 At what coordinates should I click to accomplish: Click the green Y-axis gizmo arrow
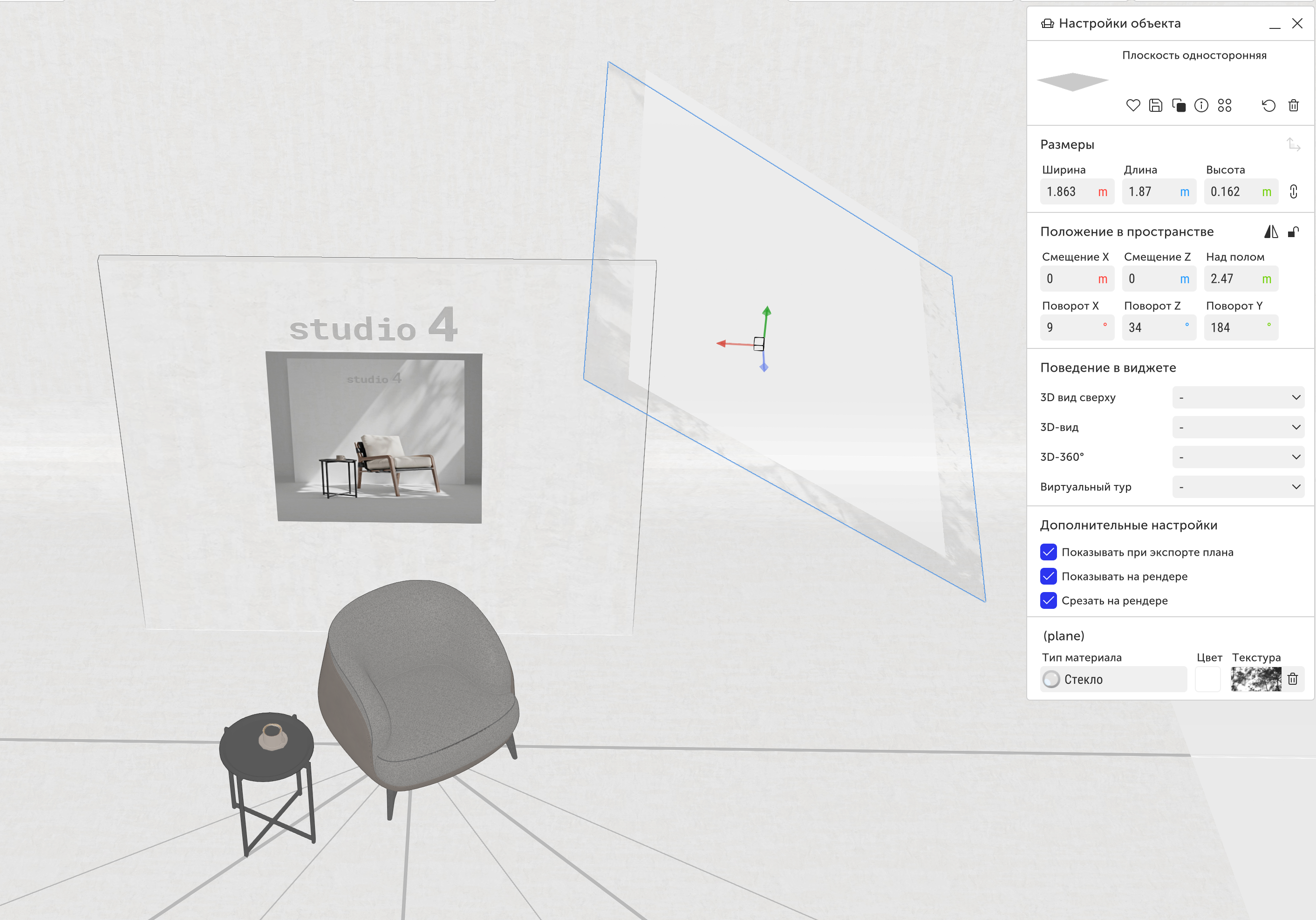pos(766,312)
